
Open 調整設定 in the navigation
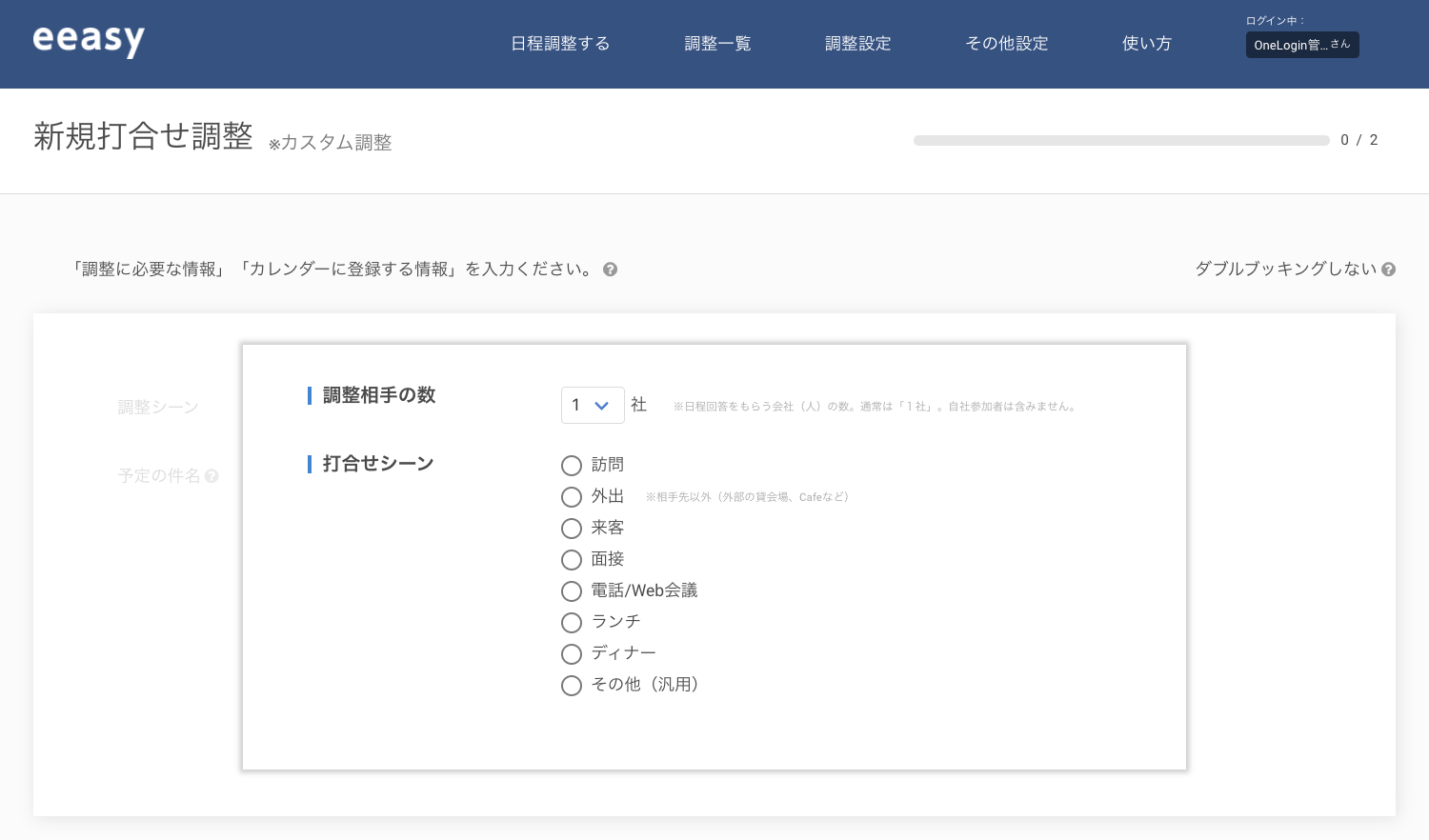pyautogui.click(x=858, y=44)
